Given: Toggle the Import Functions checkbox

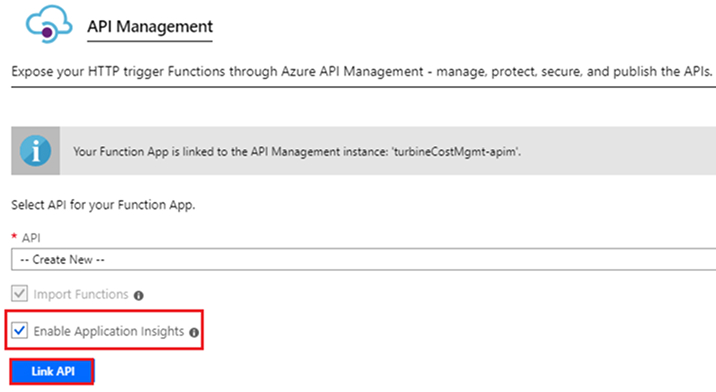Looking at the screenshot, I should tap(20, 294).
